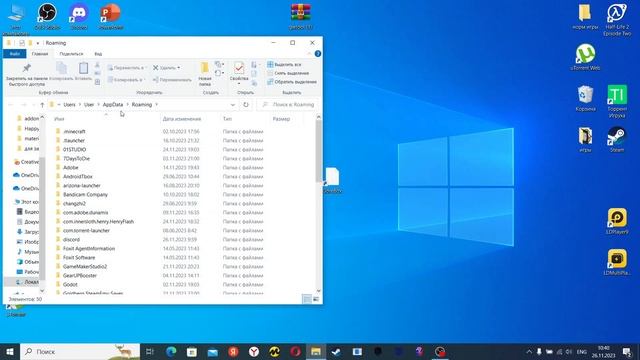Click the Copy icon in ribbon
This screenshot has width=640, height=360.
click(x=61, y=71)
